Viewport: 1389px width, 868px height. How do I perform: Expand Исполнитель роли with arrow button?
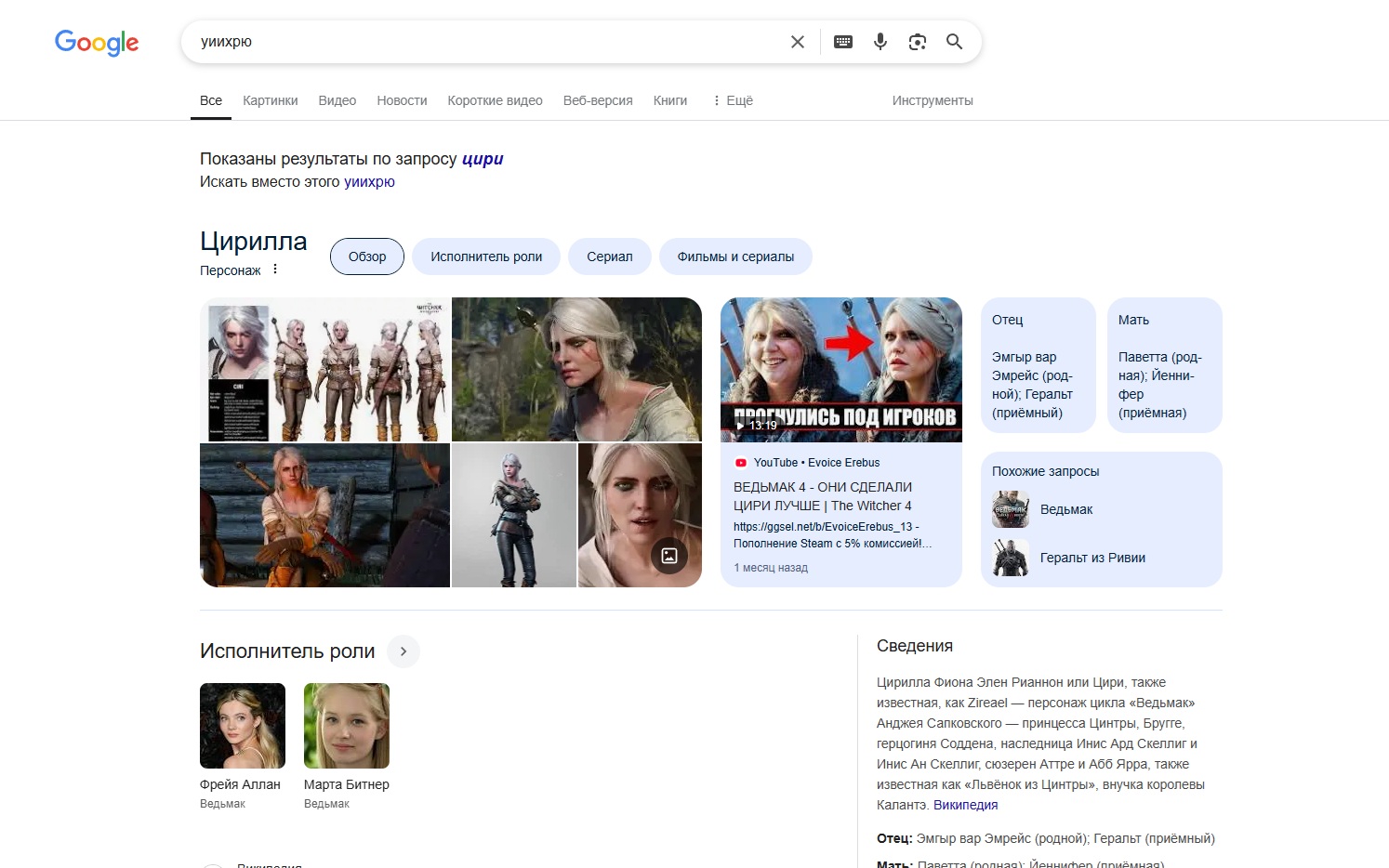[x=403, y=651]
